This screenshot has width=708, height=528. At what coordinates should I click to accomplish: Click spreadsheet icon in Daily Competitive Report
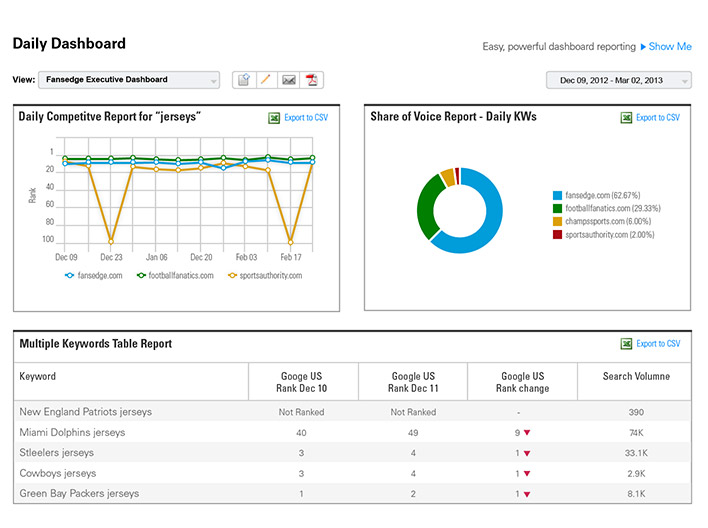tap(274, 118)
